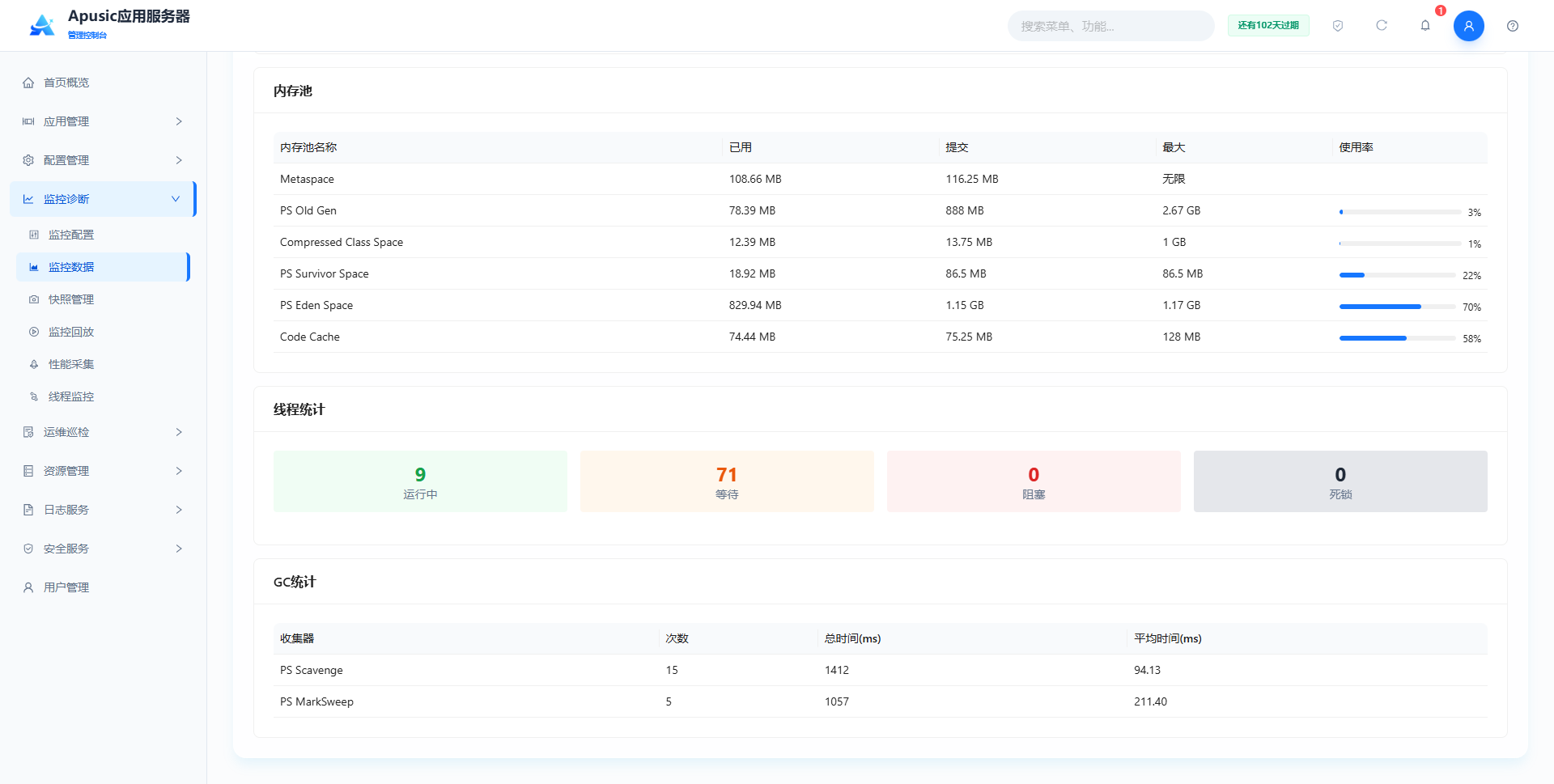Click the home icon beside 首页概览
The image size is (1554, 784).
point(28,83)
